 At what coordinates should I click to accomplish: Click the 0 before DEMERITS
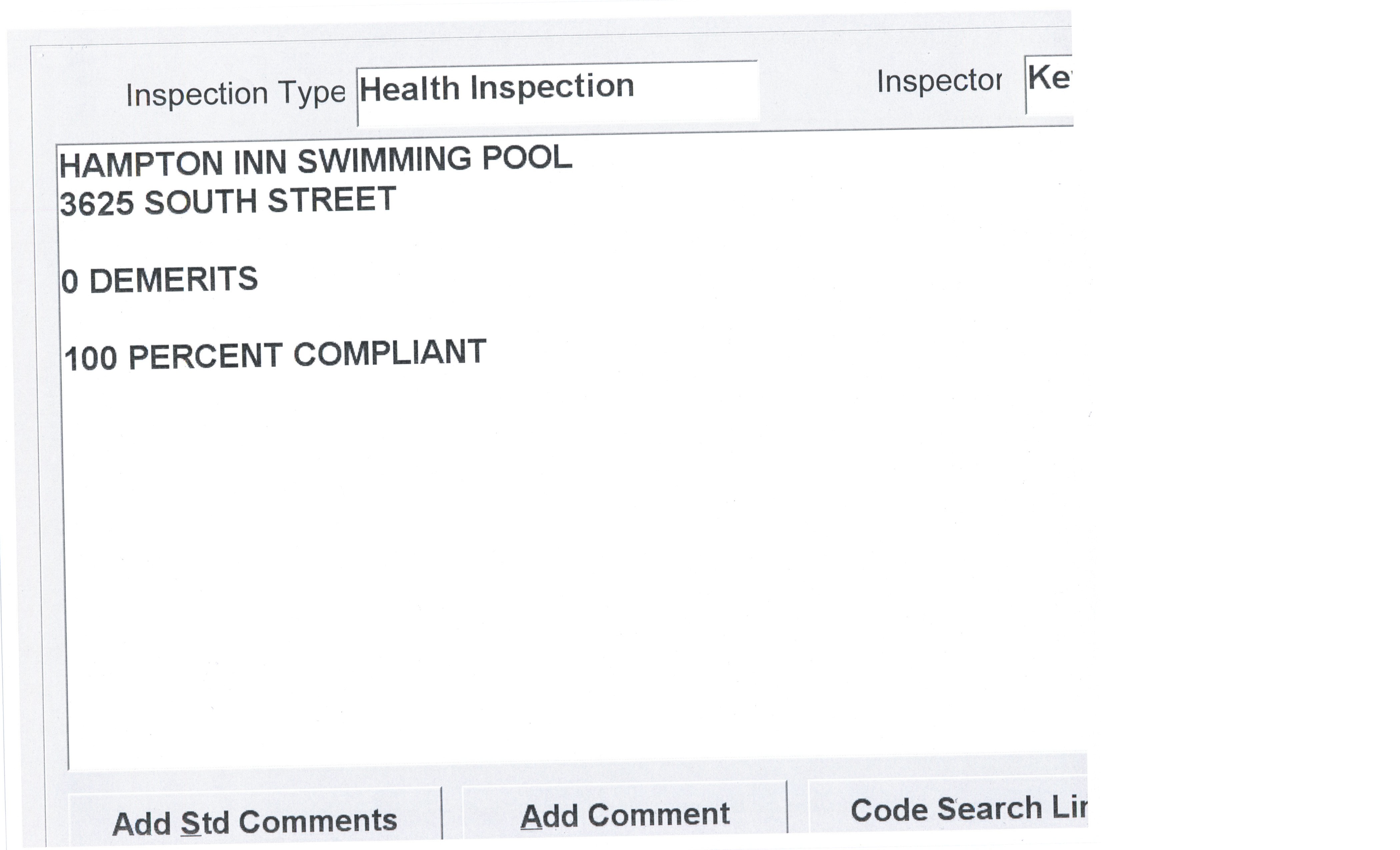tap(69, 282)
